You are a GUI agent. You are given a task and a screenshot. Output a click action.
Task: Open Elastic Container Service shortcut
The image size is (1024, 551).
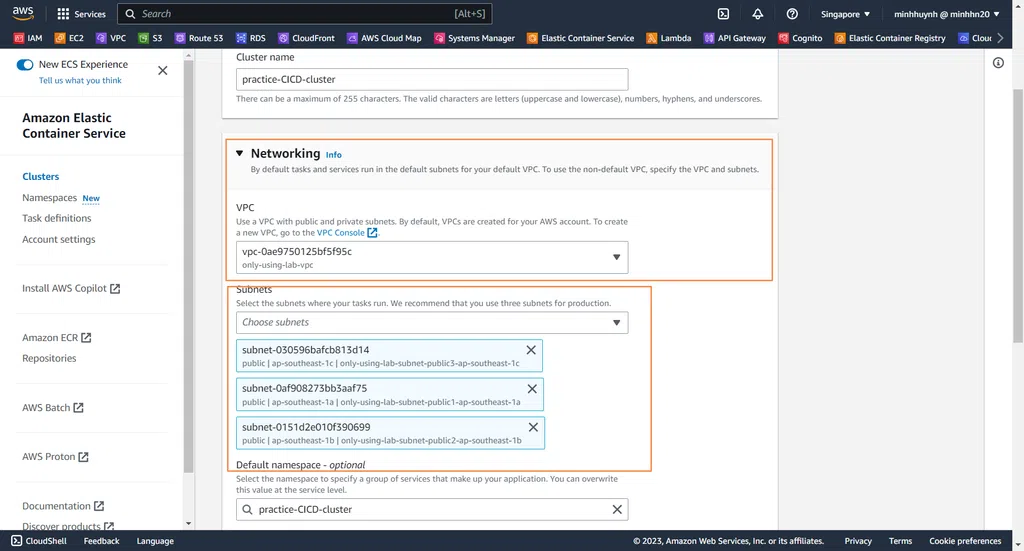[581, 38]
